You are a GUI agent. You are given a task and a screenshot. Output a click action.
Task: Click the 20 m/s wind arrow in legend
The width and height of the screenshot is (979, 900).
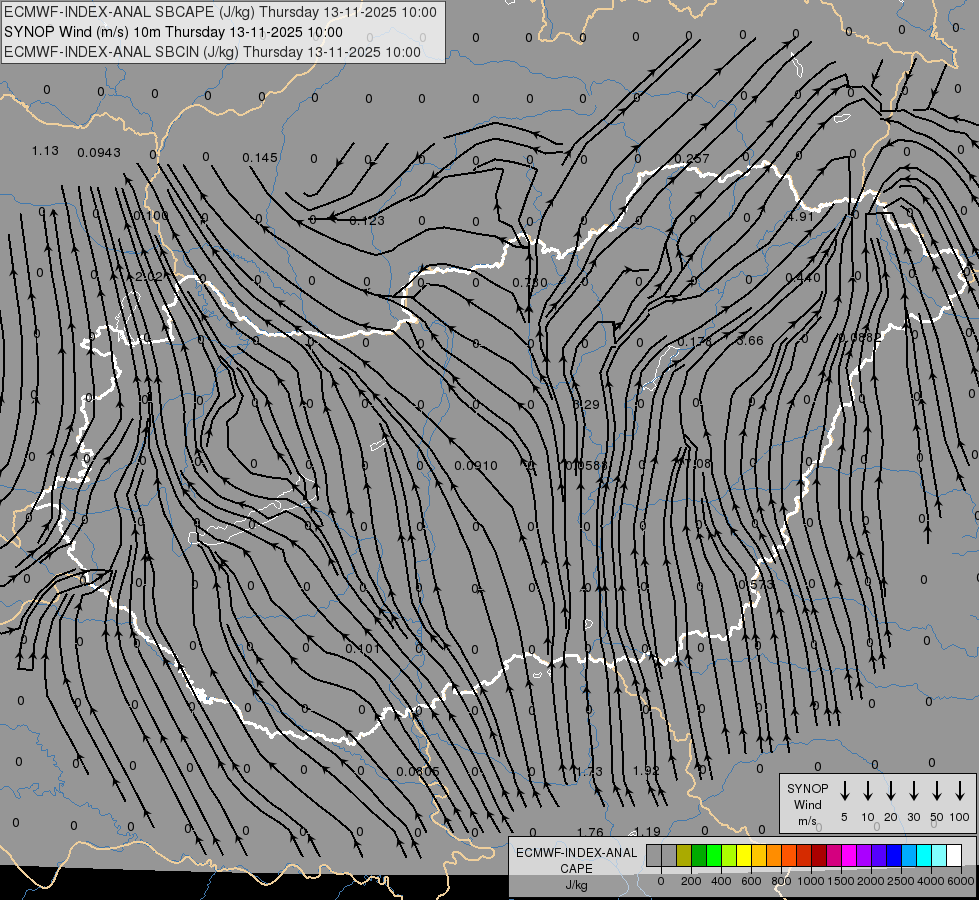click(x=890, y=790)
